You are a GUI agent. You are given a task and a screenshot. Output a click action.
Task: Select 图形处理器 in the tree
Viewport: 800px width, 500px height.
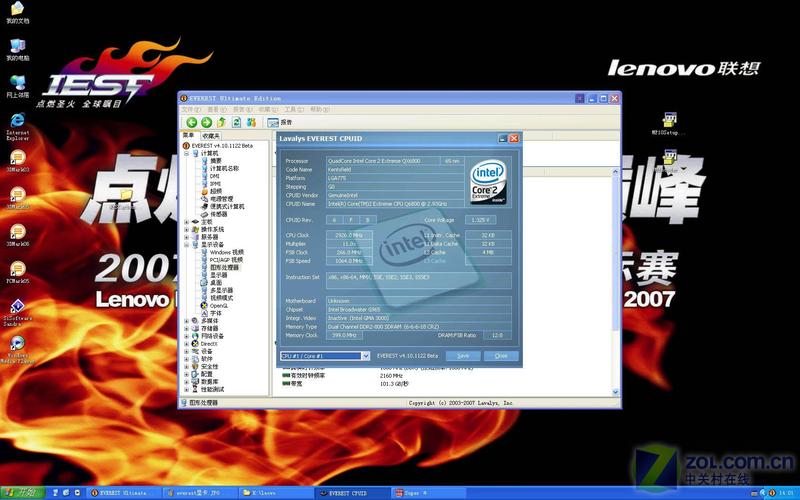(x=224, y=267)
